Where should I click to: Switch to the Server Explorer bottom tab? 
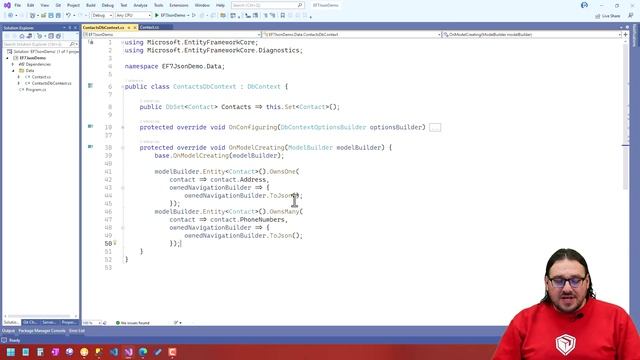point(49,322)
